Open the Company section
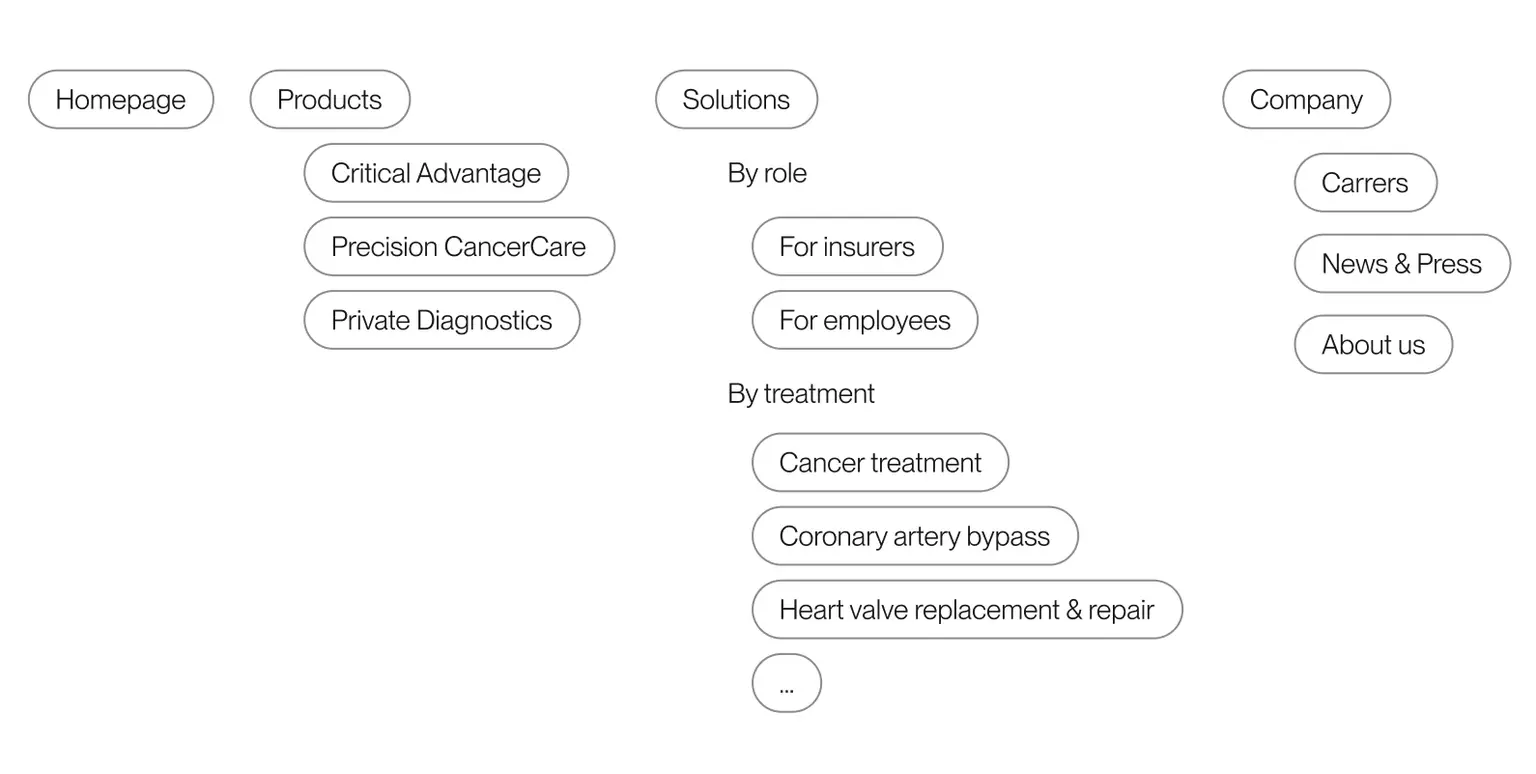This screenshot has width=1536, height=774. [x=1306, y=100]
